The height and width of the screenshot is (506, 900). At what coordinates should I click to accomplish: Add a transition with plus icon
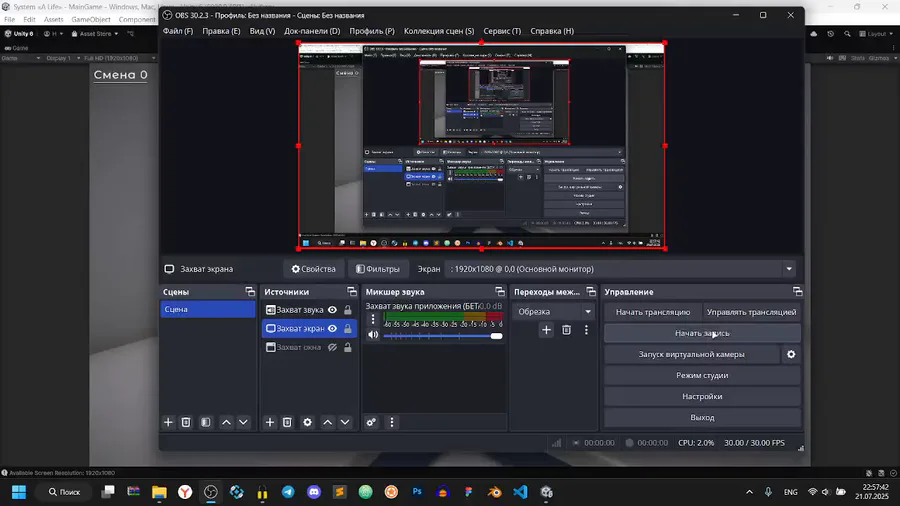[546, 330]
